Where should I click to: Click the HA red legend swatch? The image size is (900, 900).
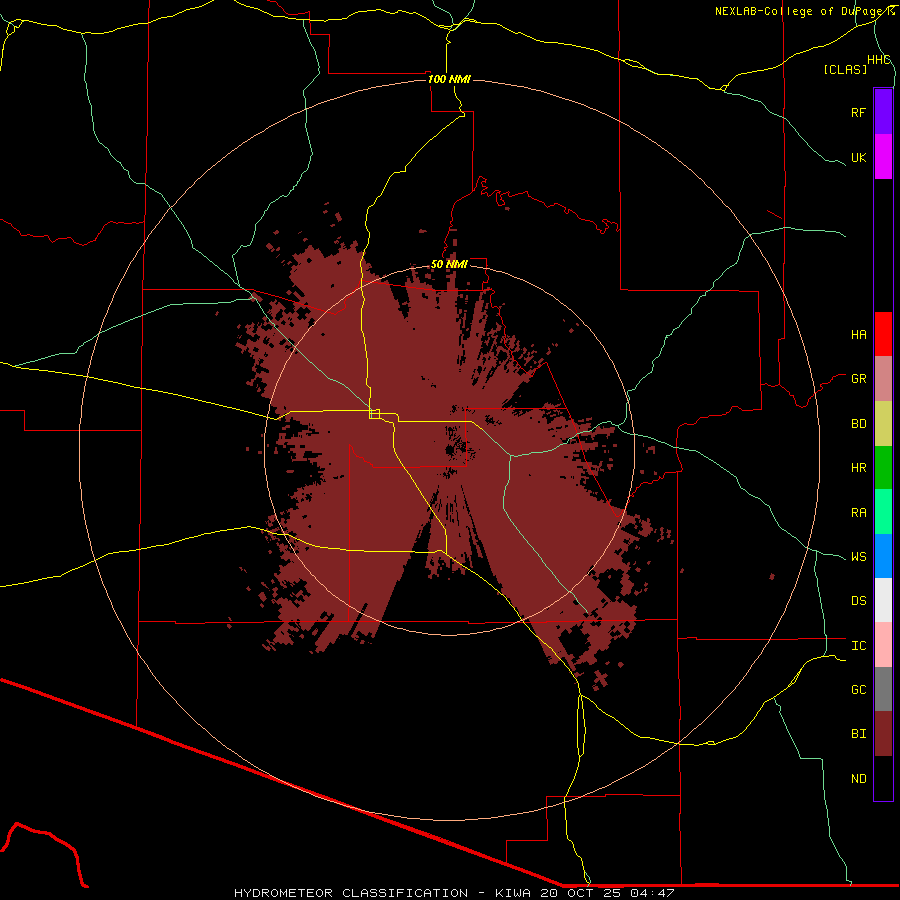(883, 334)
